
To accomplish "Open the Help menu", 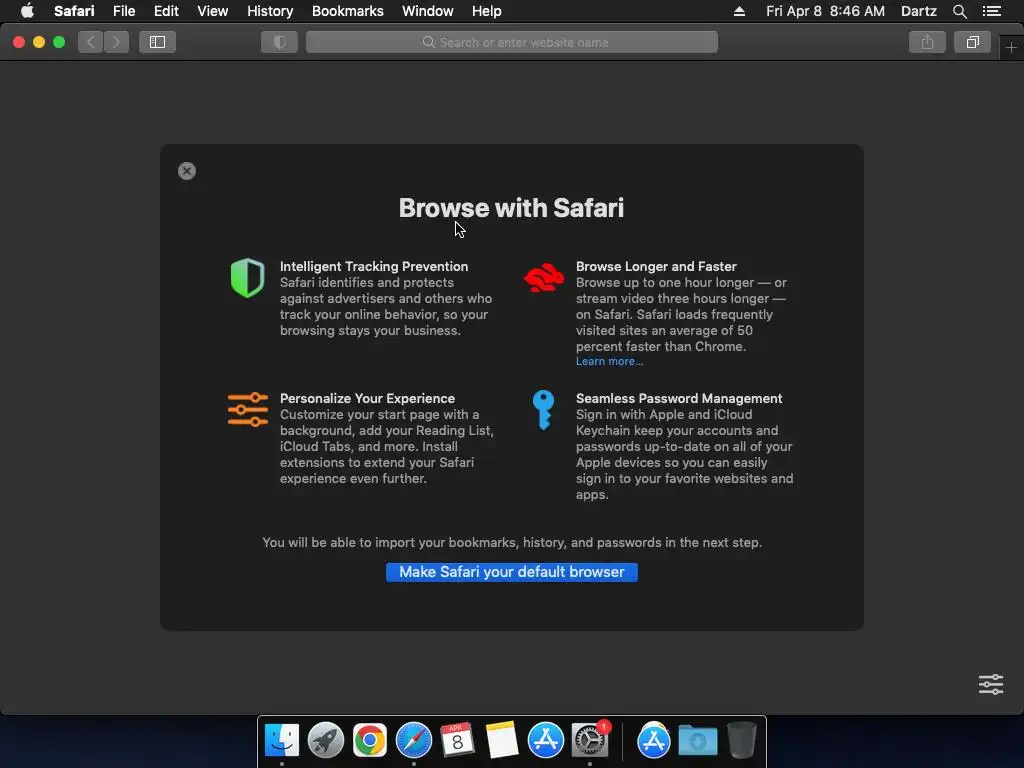I will [487, 11].
